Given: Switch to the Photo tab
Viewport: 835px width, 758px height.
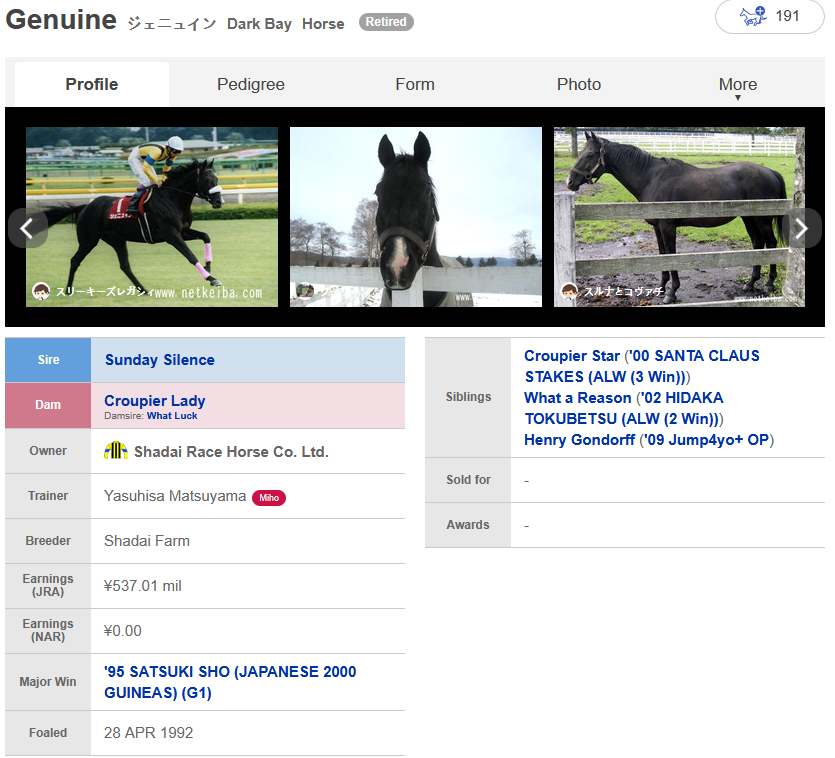Looking at the screenshot, I should tap(579, 84).
